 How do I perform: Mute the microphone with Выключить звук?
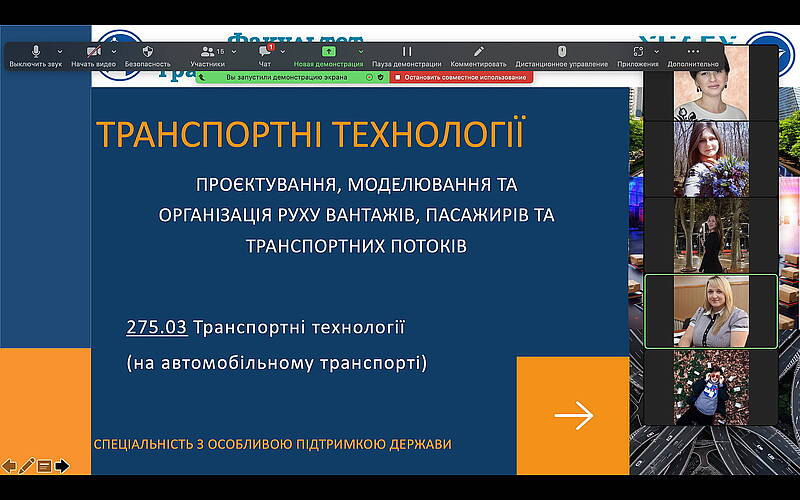(36, 56)
